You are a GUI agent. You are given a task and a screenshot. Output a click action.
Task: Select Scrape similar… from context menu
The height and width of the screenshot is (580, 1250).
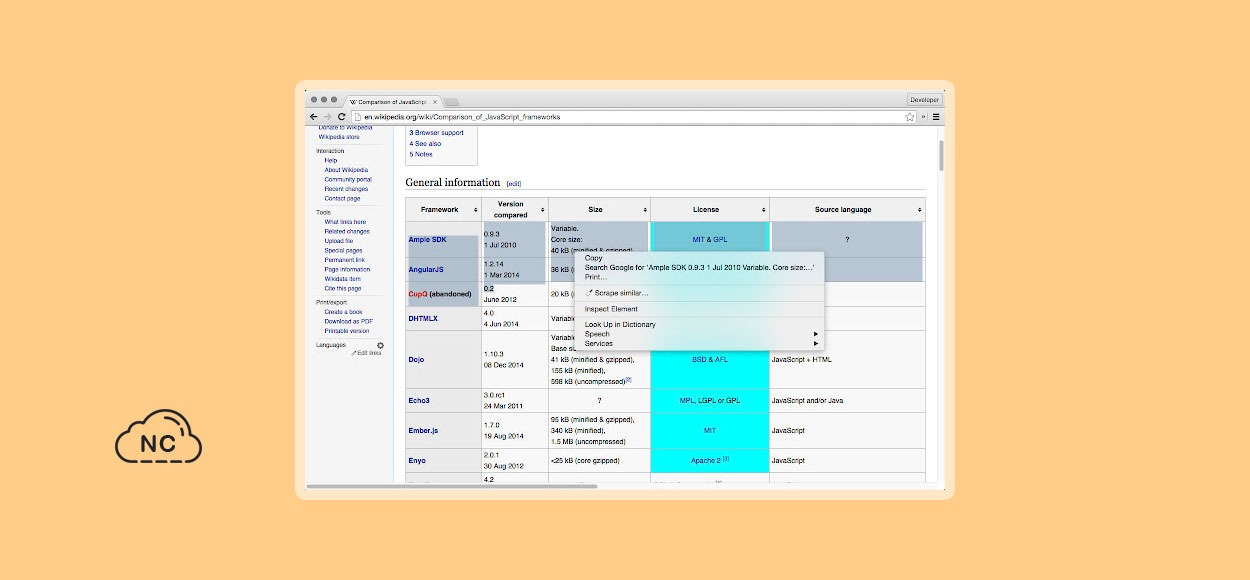[699, 292]
